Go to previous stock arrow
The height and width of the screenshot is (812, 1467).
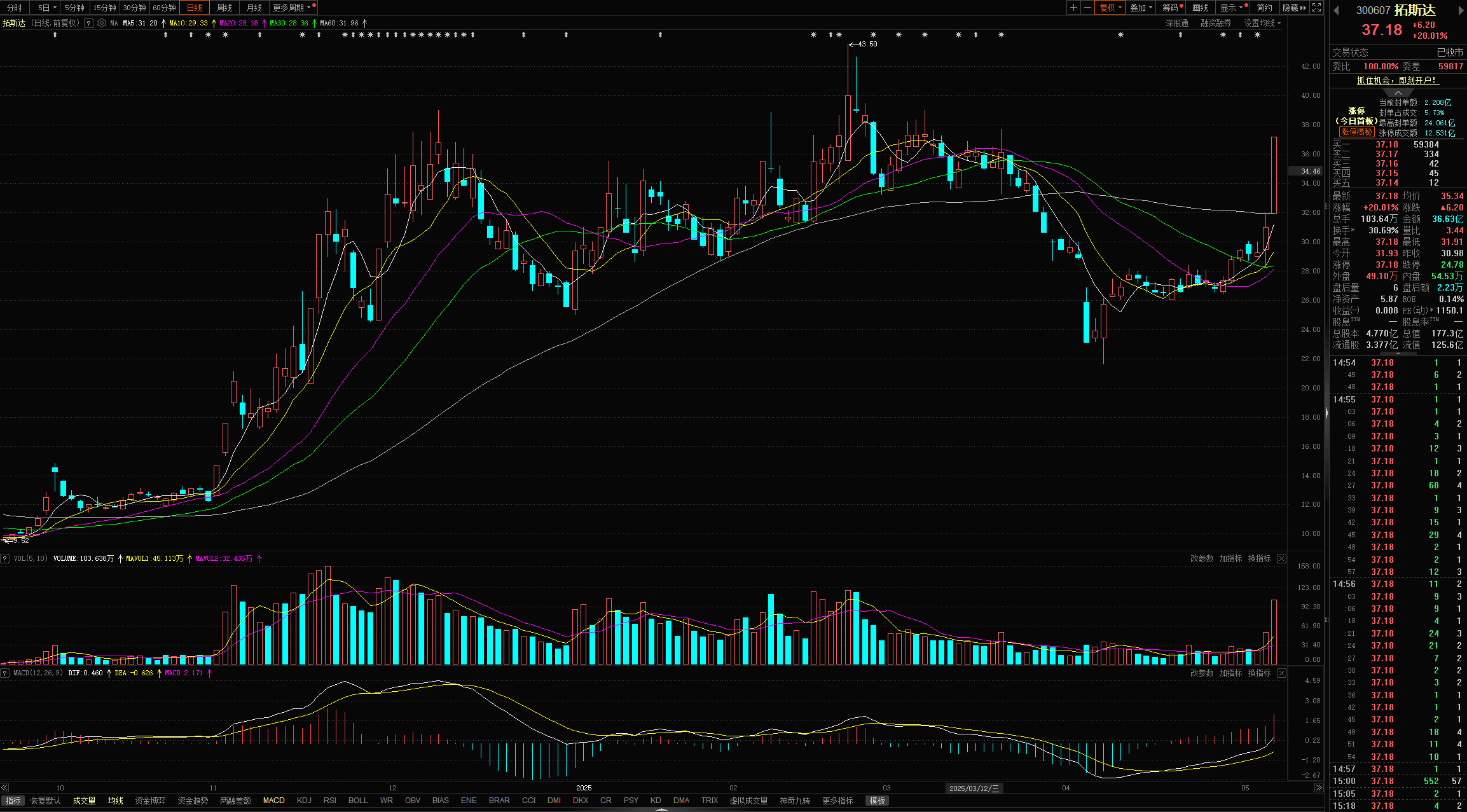pos(1336,10)
